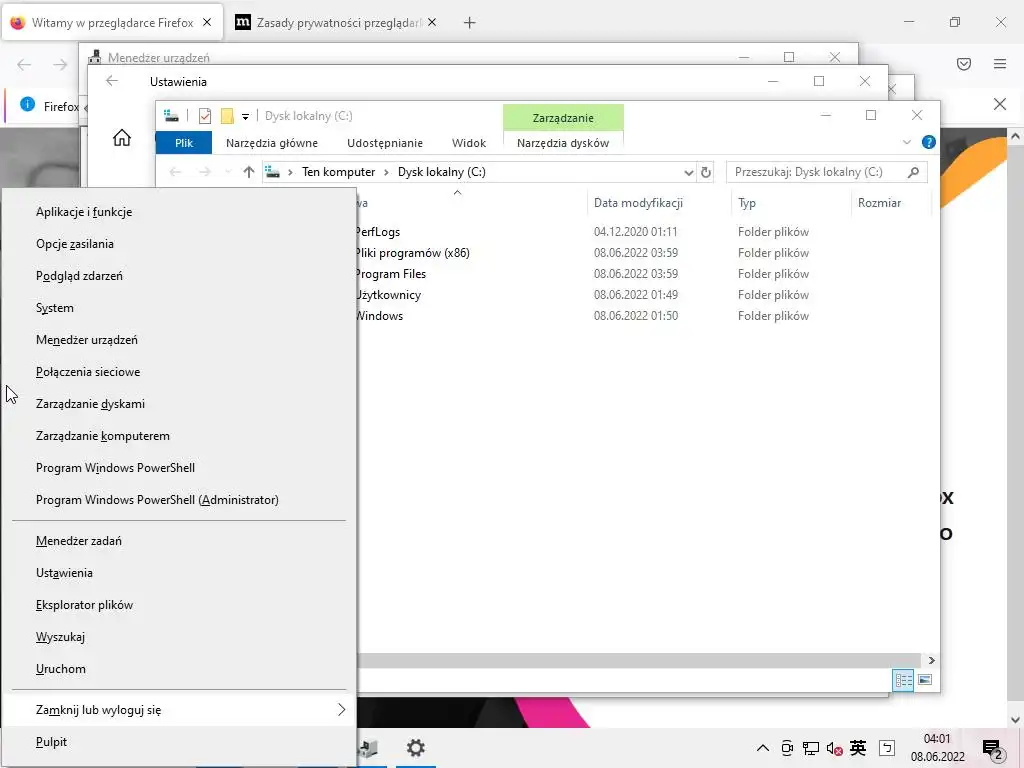Open the Action Center notifications icon
The image size is (1024, 768).
993,749
